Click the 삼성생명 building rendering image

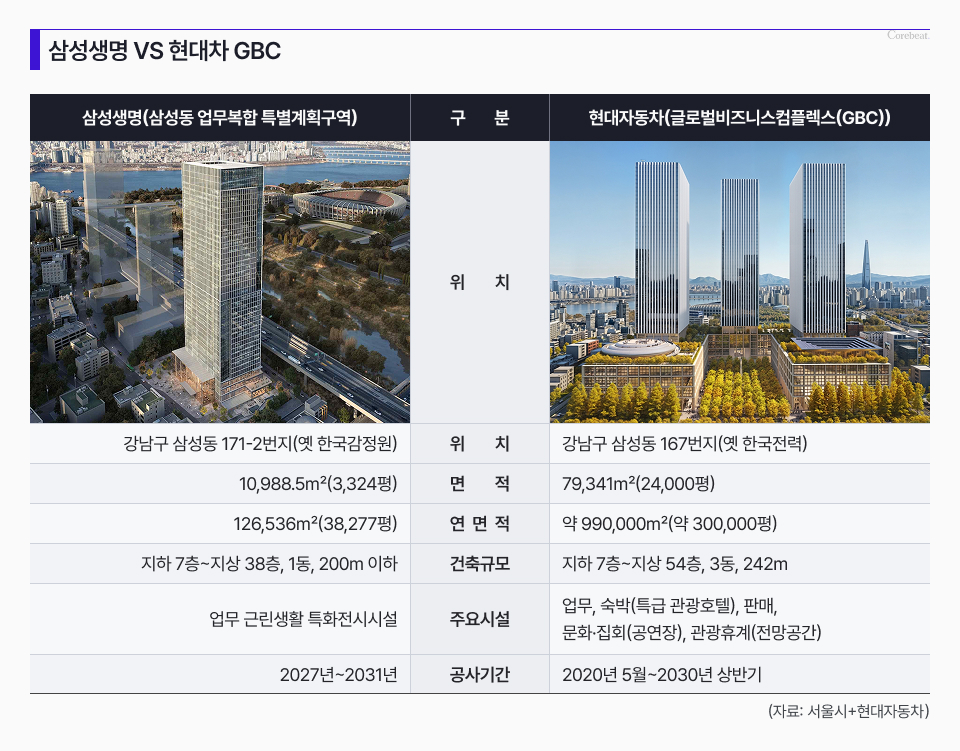(220, 282)
